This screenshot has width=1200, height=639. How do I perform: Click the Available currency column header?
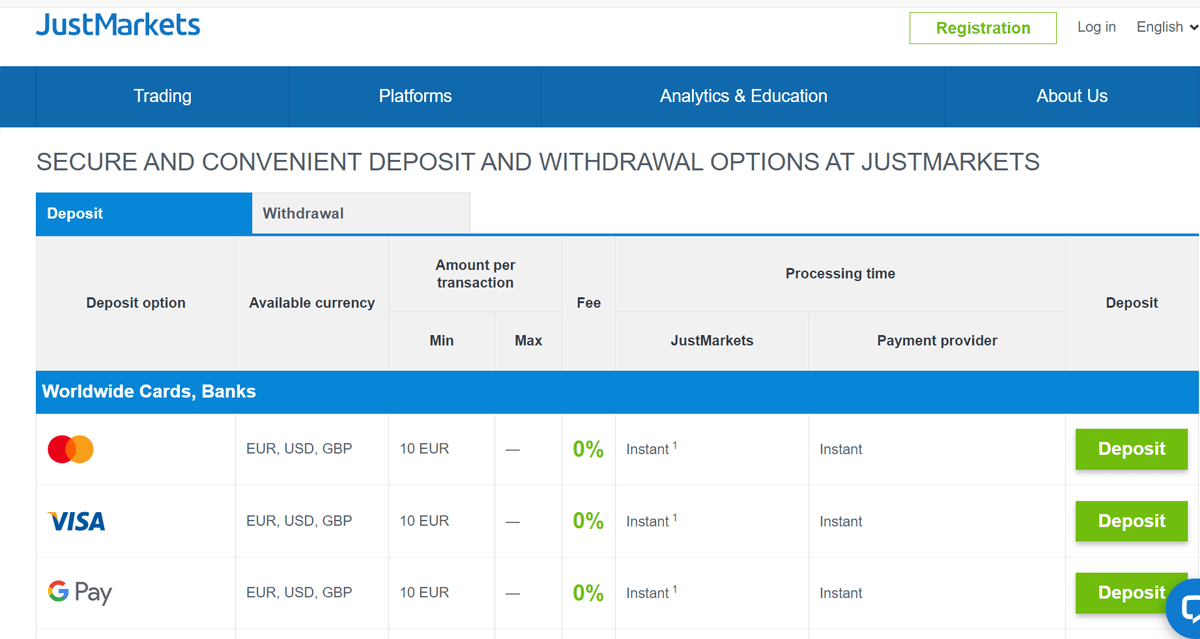[x=312, y=303]
